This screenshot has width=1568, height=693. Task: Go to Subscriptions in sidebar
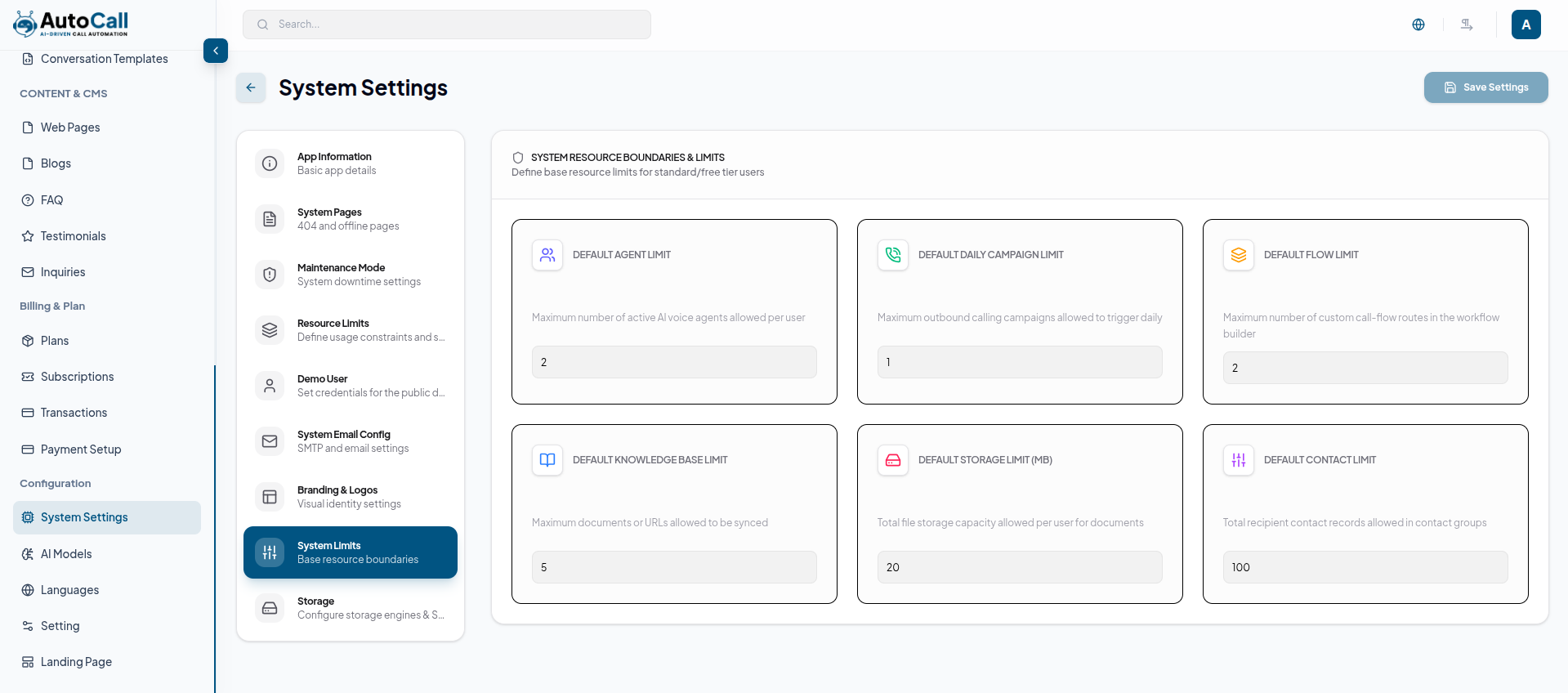click(107, 377)
